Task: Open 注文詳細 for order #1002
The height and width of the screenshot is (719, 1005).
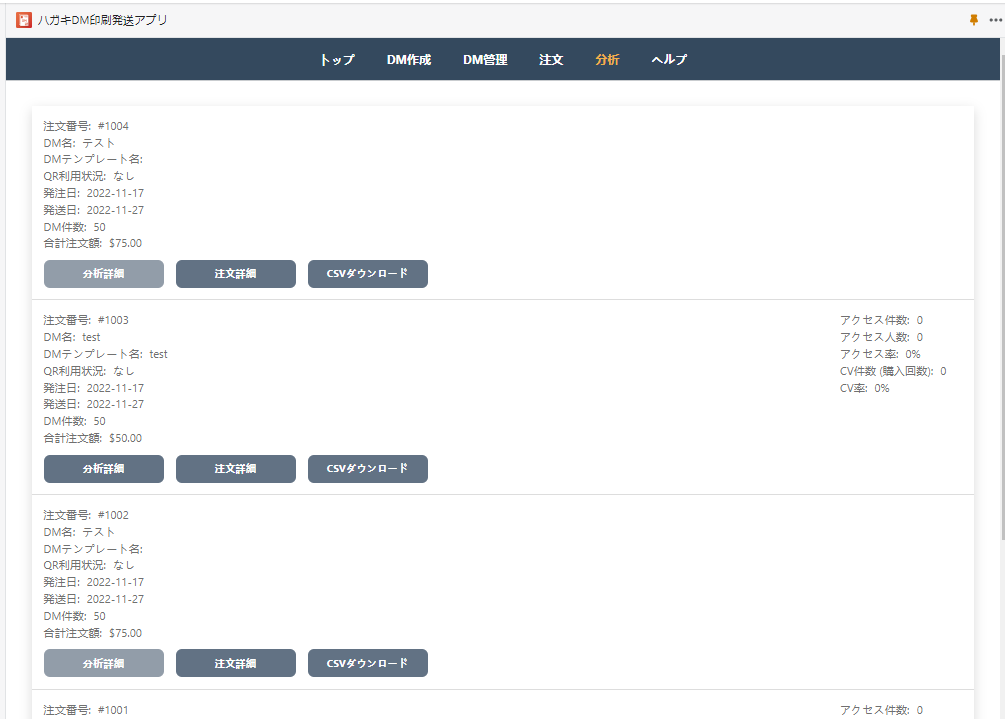Action: click(236, 663)
